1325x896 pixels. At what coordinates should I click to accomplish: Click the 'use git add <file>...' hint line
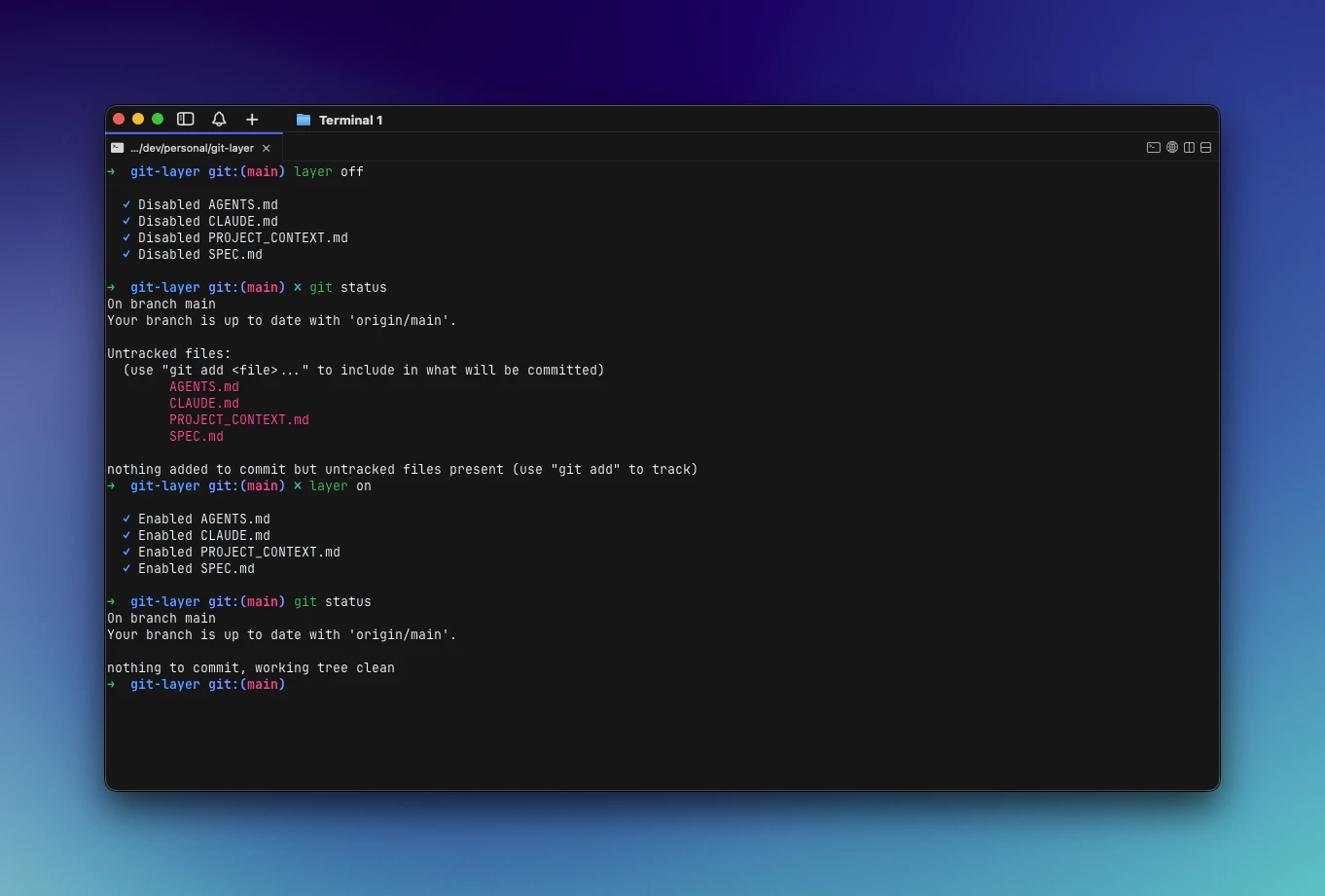tap(364, 370)
